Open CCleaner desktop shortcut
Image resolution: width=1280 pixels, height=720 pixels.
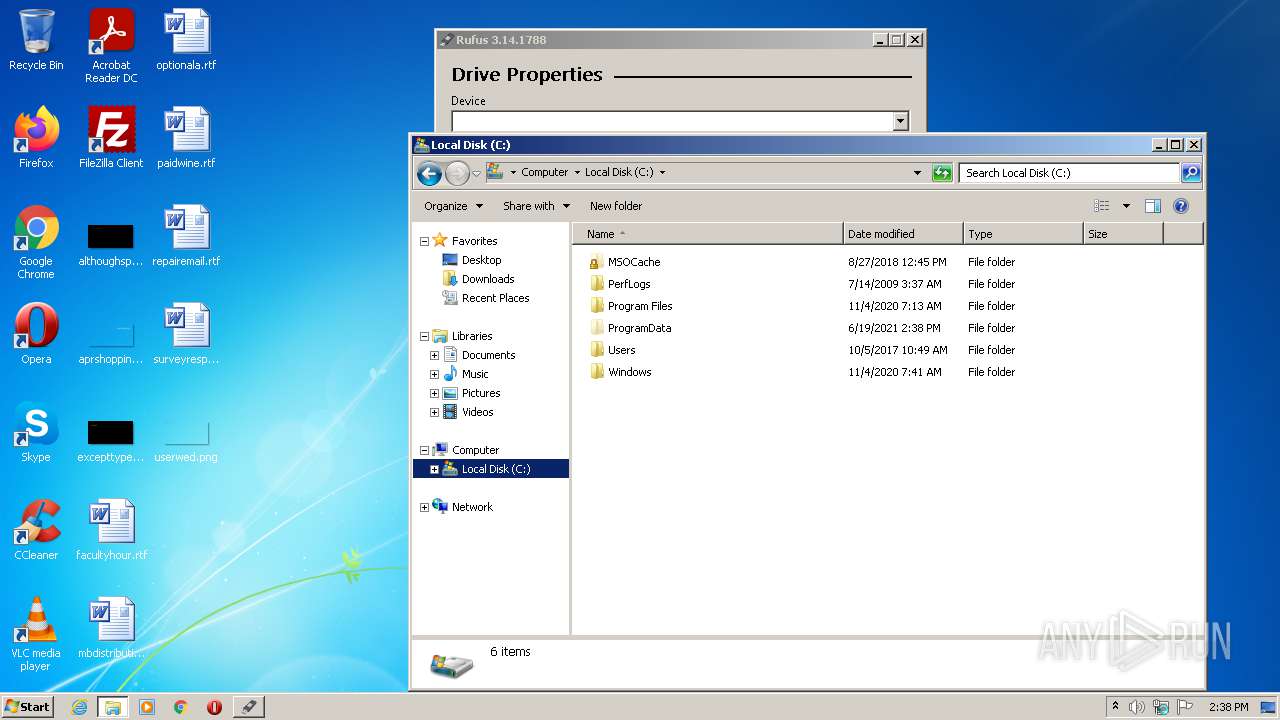tap(36, 530)
